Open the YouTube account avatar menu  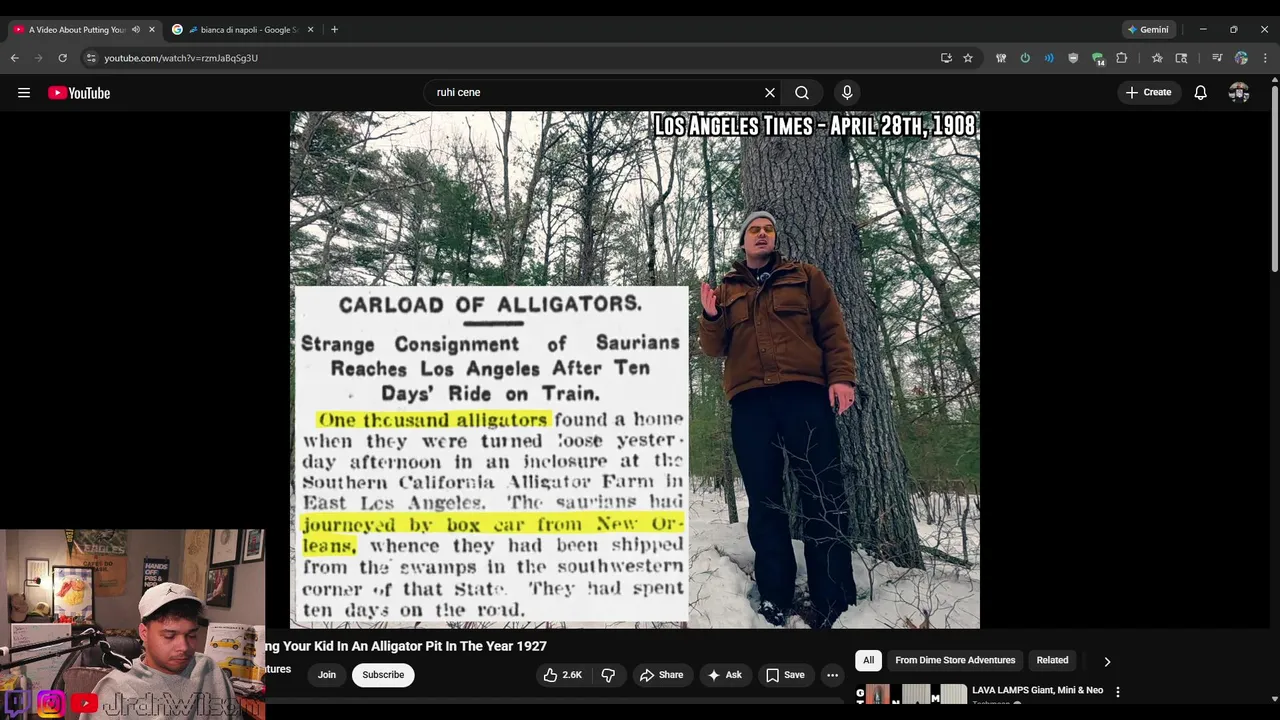click(1239, 92)
